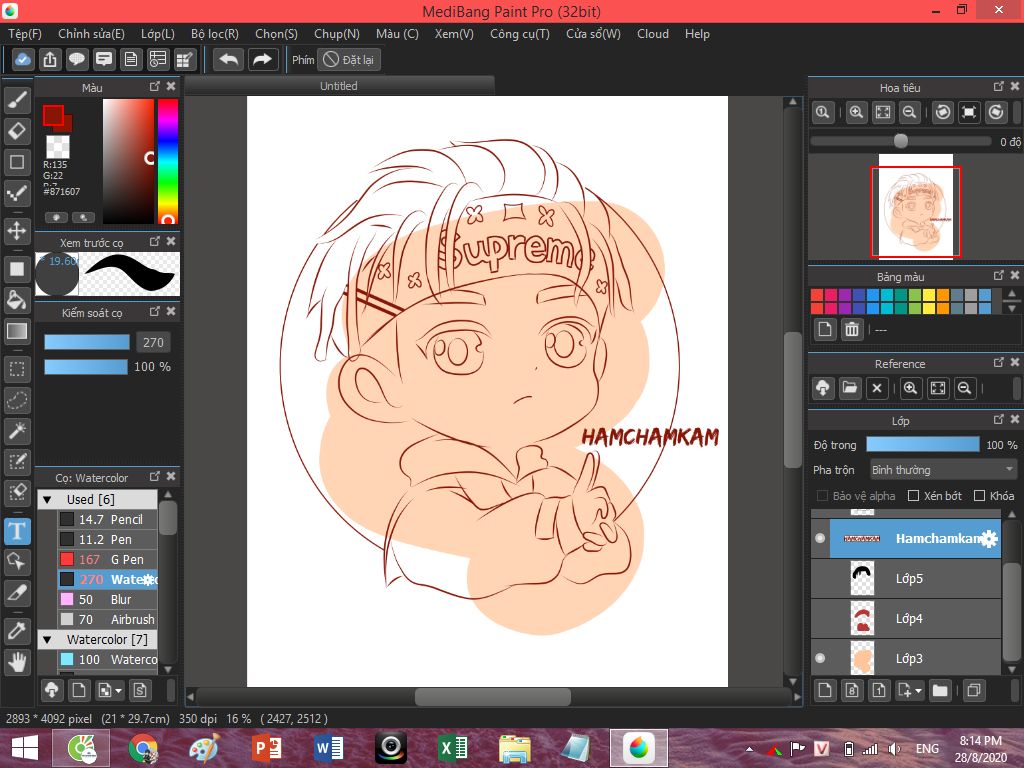Image resolution: width=1024 pixels, height=768 pixels.
Task: Select the Text tool
Action: (x=17, y=531)
